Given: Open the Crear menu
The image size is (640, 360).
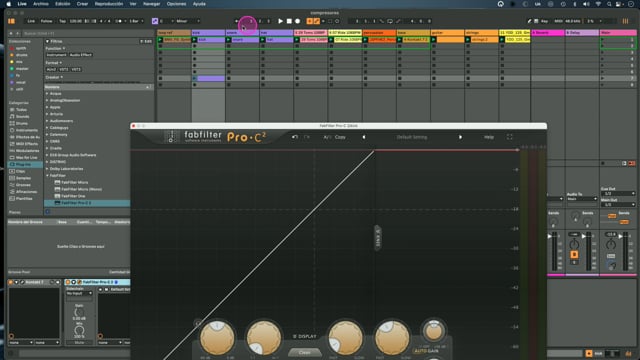Looking at the screenshot, I should [x=82, y=4].
